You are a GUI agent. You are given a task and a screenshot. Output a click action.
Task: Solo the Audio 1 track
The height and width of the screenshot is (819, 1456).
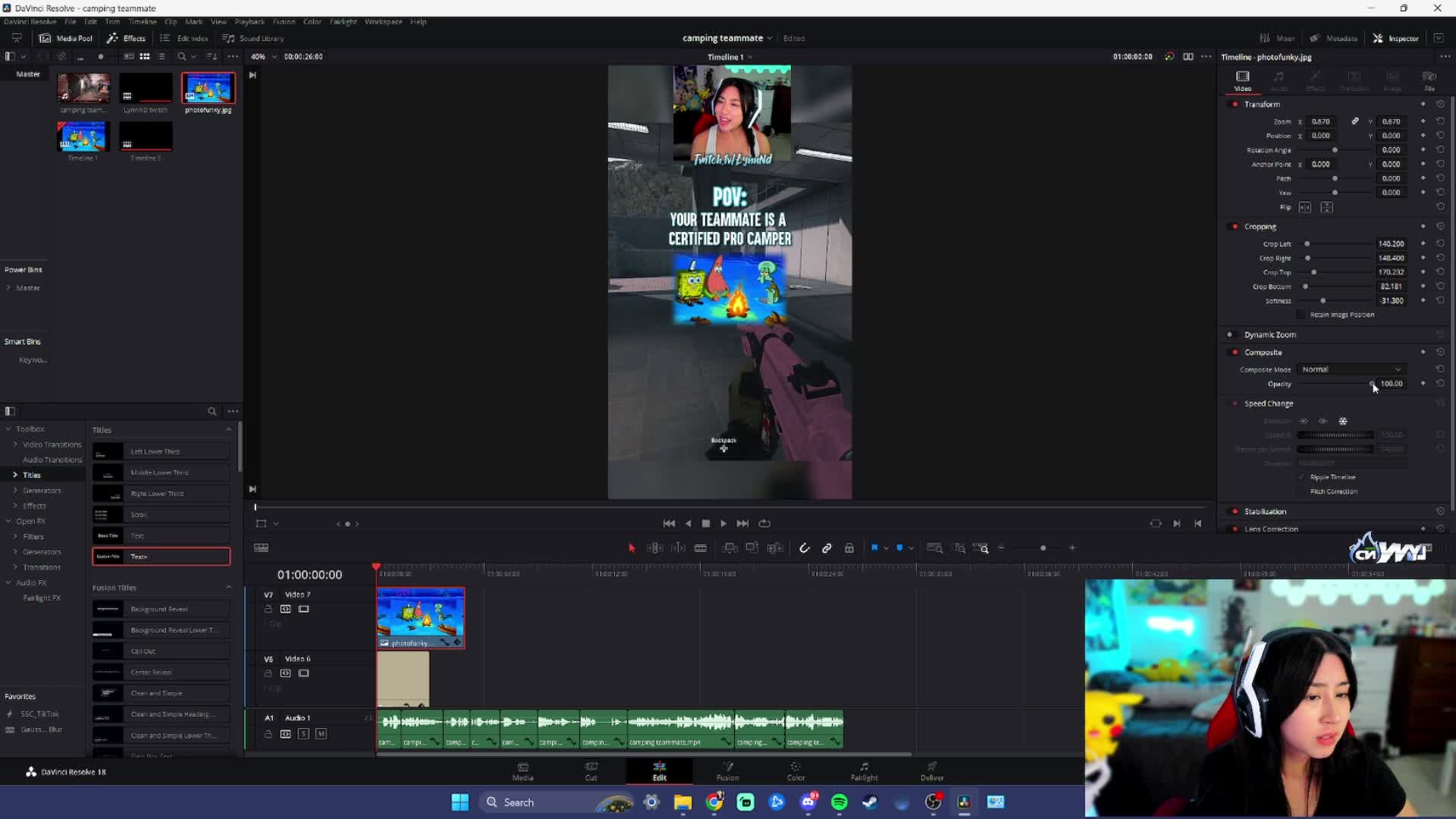coord(303,734)
